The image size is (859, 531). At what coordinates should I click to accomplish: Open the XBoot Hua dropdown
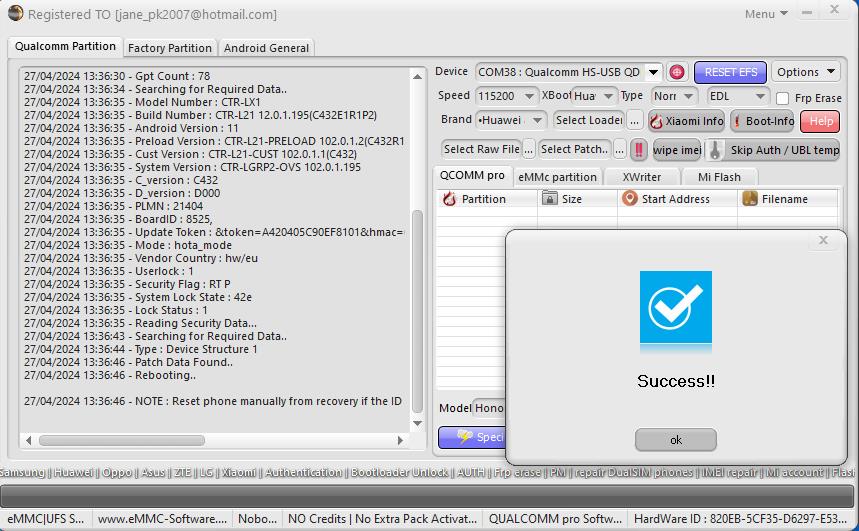pyautogui.click(x=594, y=96)
